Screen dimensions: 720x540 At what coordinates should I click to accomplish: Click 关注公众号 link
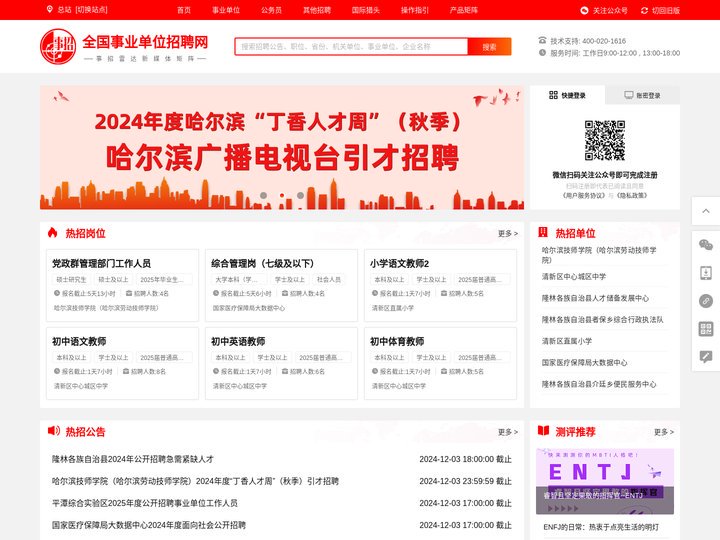coord(610,10)
